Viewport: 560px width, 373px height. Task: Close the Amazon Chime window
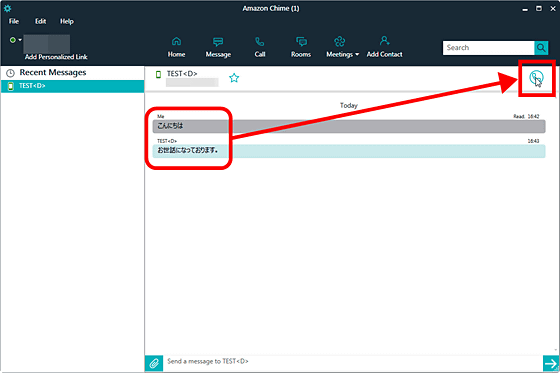click(552, 8)
